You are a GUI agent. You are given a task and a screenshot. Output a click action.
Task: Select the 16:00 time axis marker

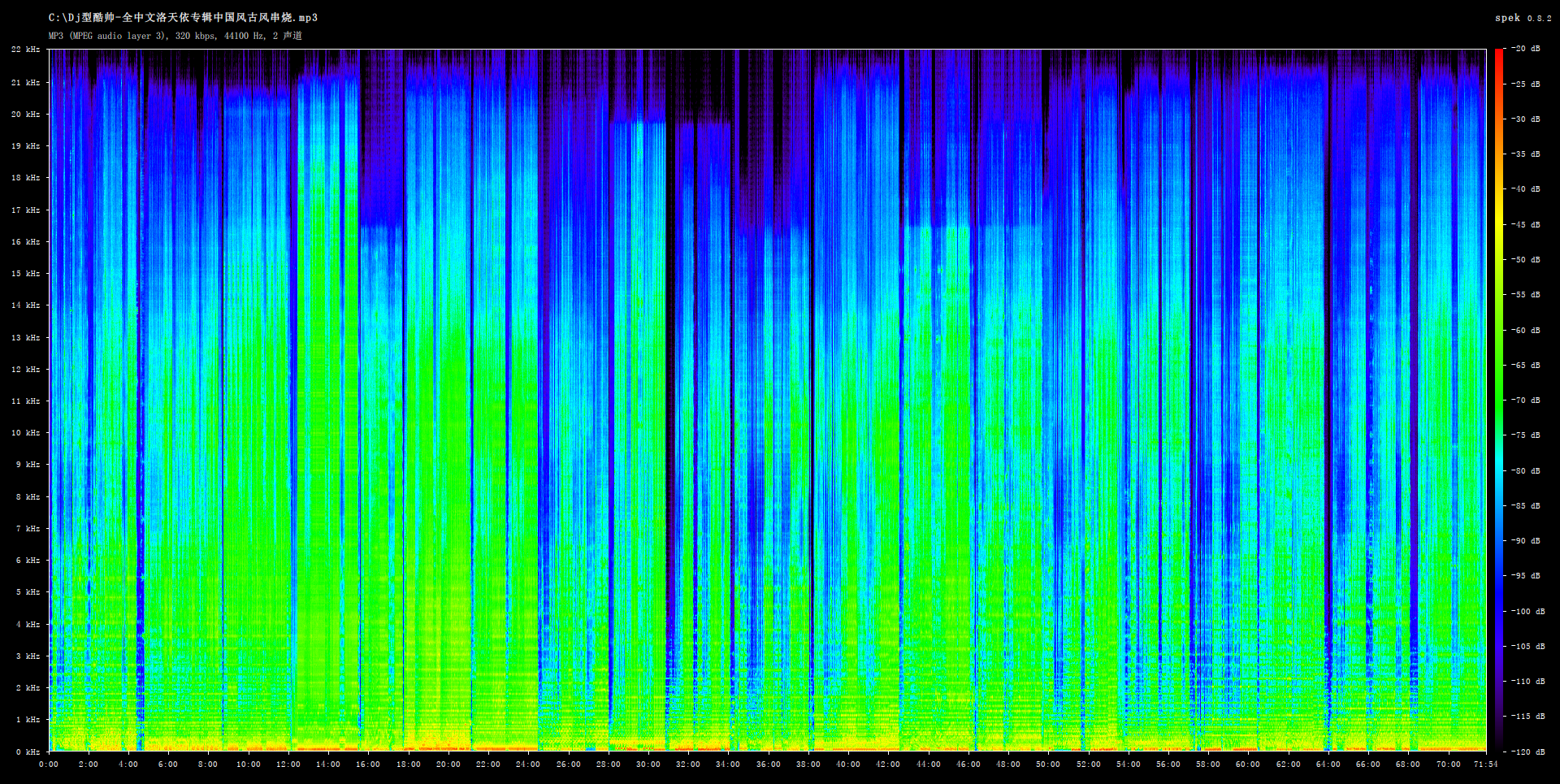(x=368, y=765)
